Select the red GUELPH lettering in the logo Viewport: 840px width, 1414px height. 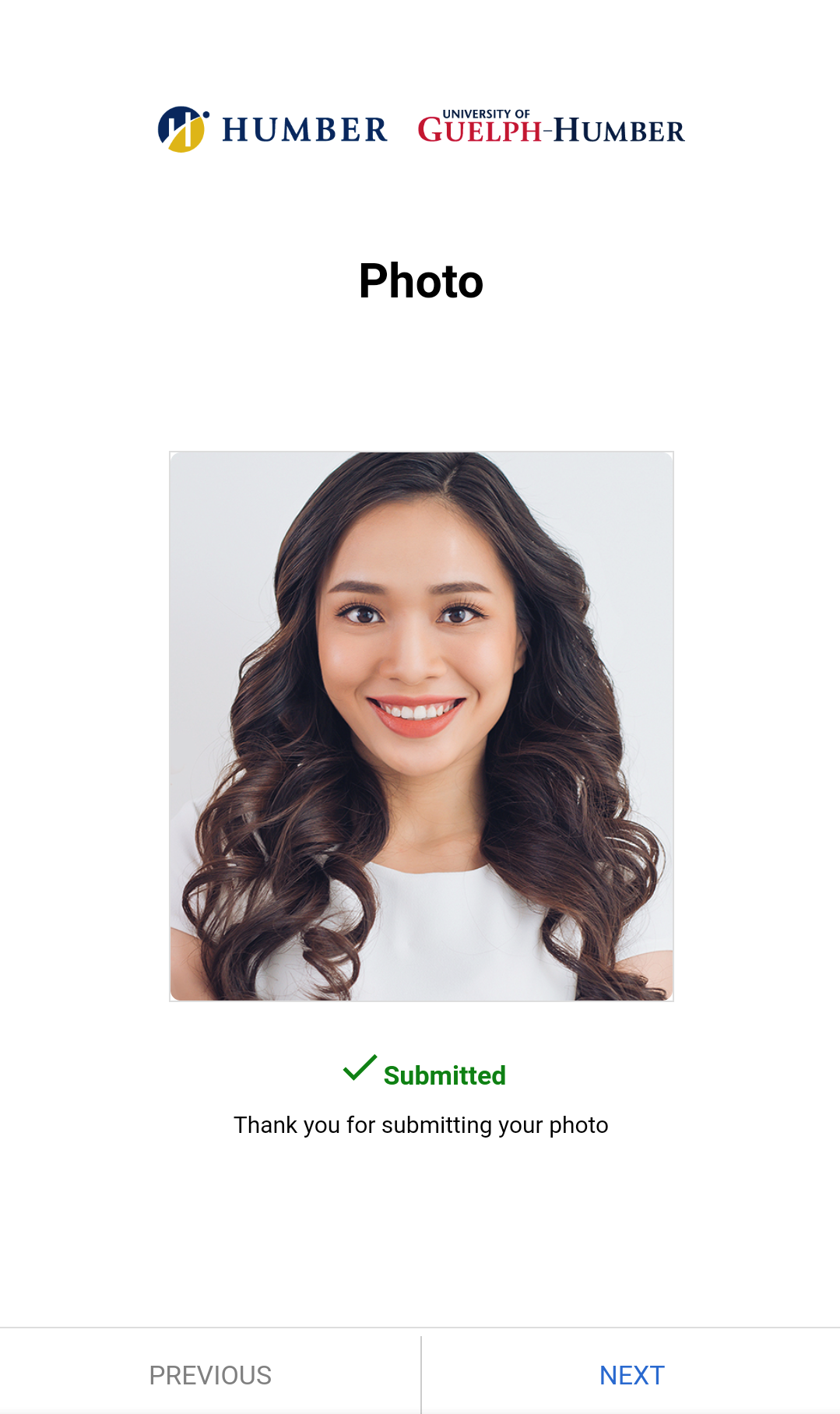click(x=480, y=130)
